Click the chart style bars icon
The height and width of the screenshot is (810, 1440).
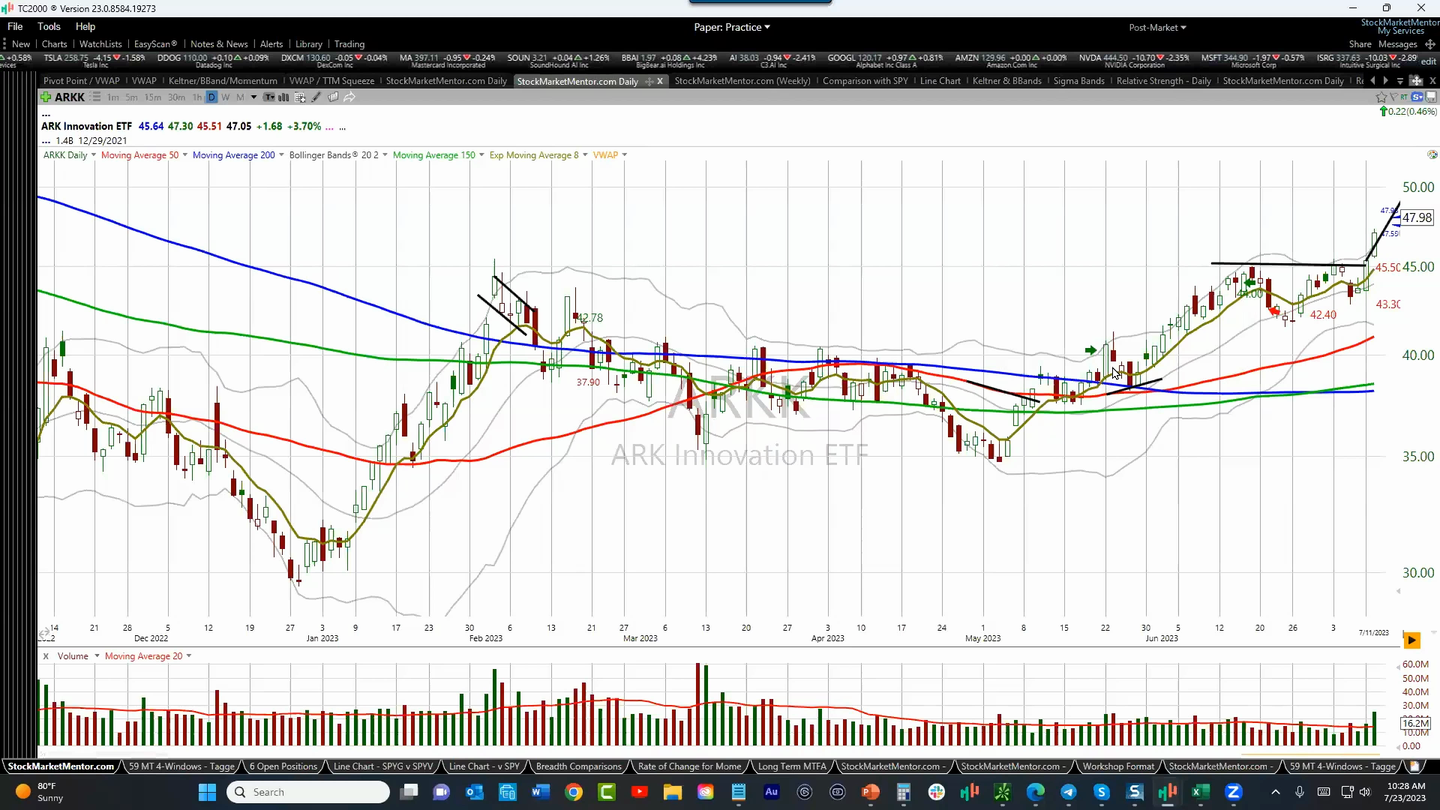pyautogui.click(x=283, y=97)
